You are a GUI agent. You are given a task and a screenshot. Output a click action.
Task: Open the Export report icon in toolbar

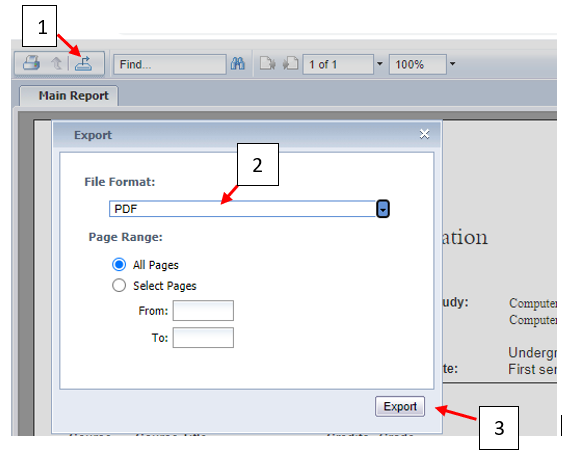click(x=83, y=63)
